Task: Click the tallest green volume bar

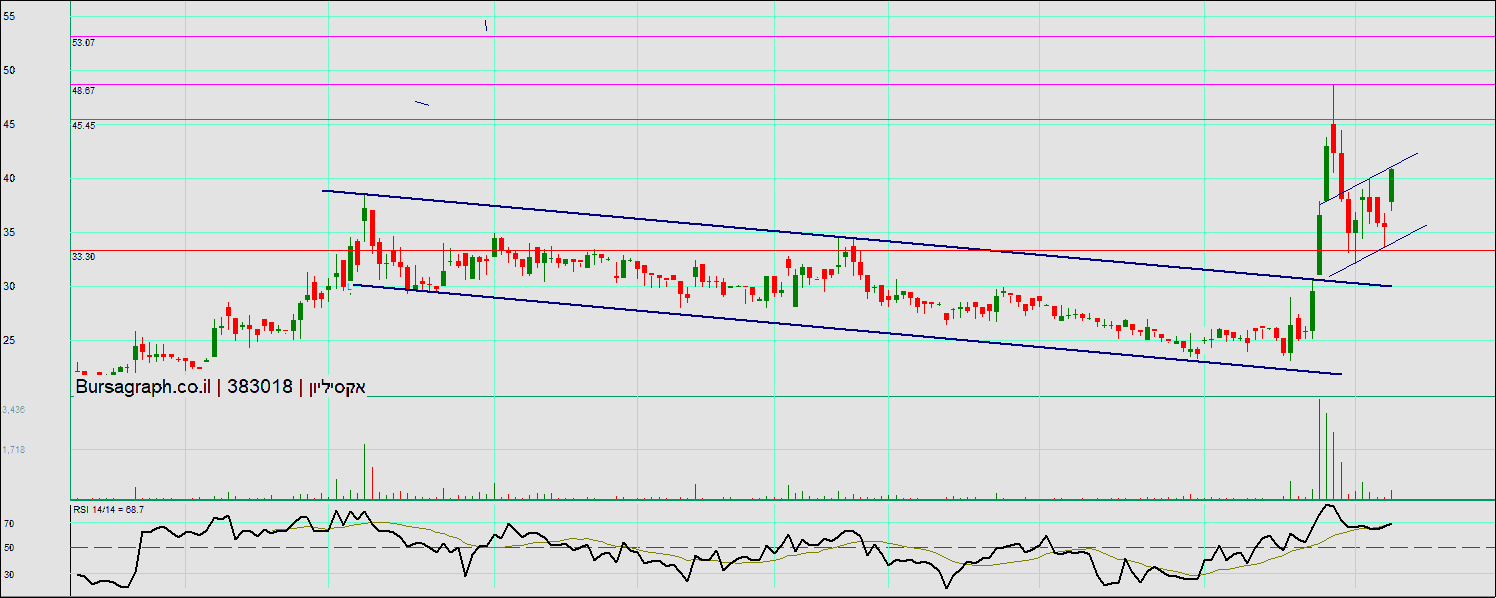Action: [x=1319, y=449]
